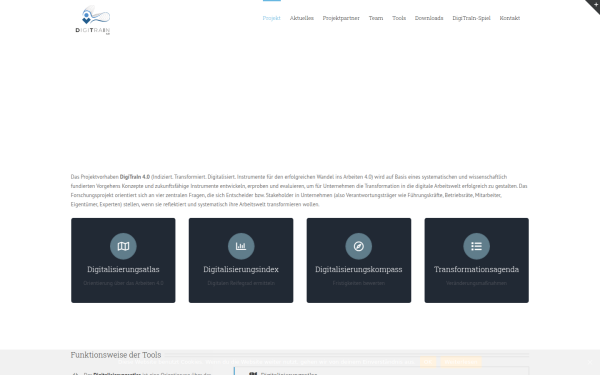This screenshot has height=375, width=600.
Task: Click 'Funktionsweise der Tools' heading
Action: click(116, 355)
